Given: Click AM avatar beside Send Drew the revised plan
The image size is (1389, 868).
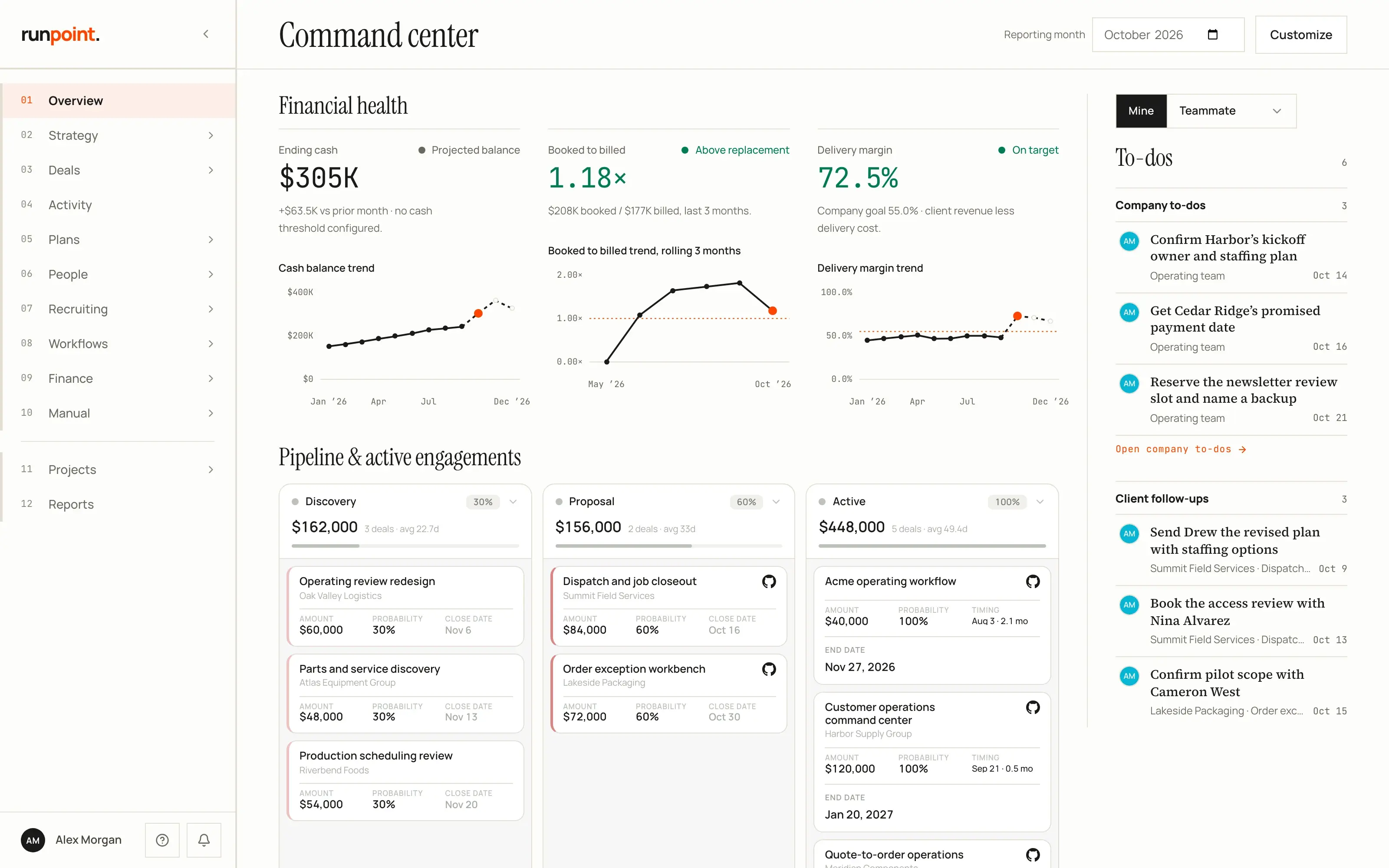Looking at the screenshot, I should (x=1129, y=534).
